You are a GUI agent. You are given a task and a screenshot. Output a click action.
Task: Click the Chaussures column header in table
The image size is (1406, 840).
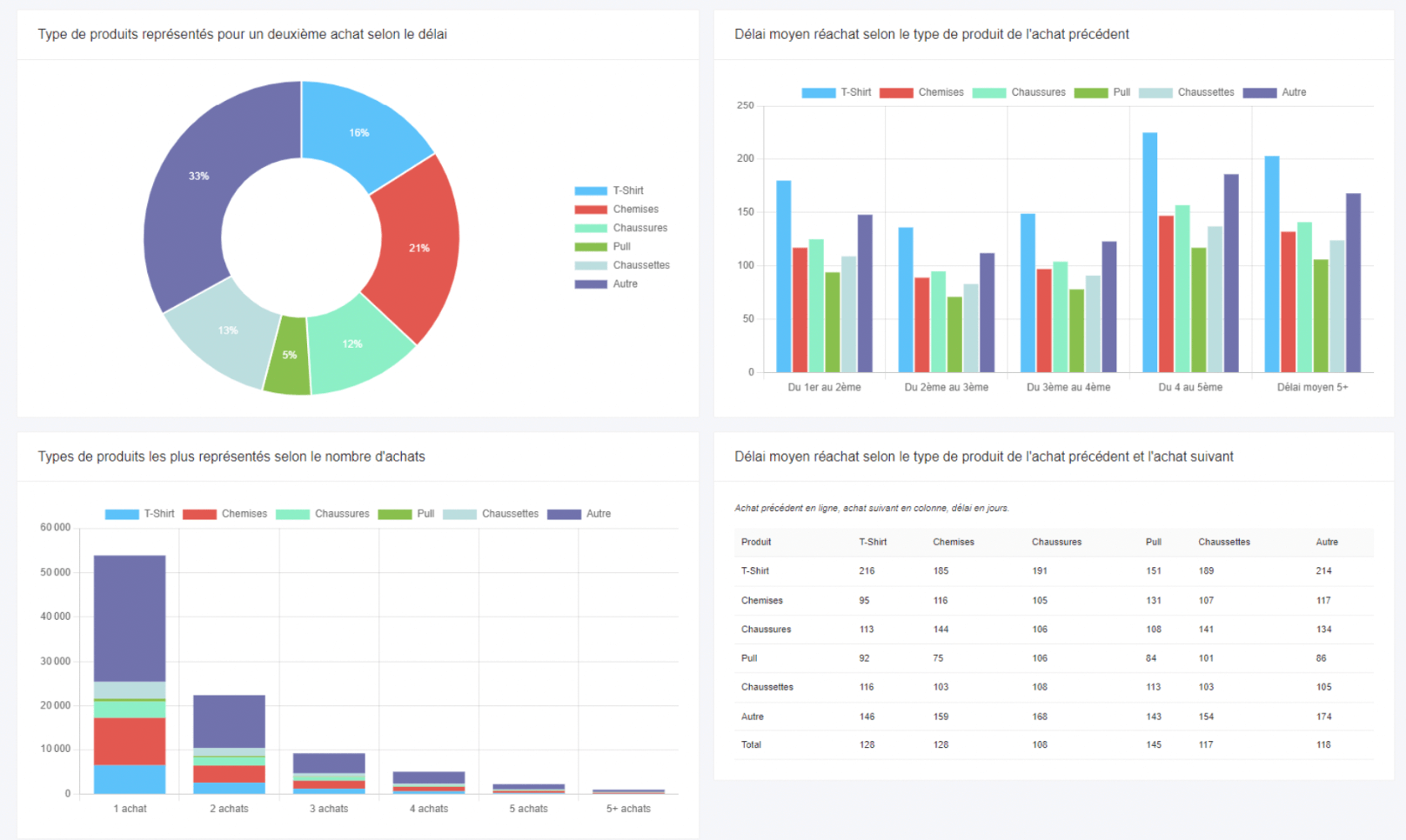1057,542
